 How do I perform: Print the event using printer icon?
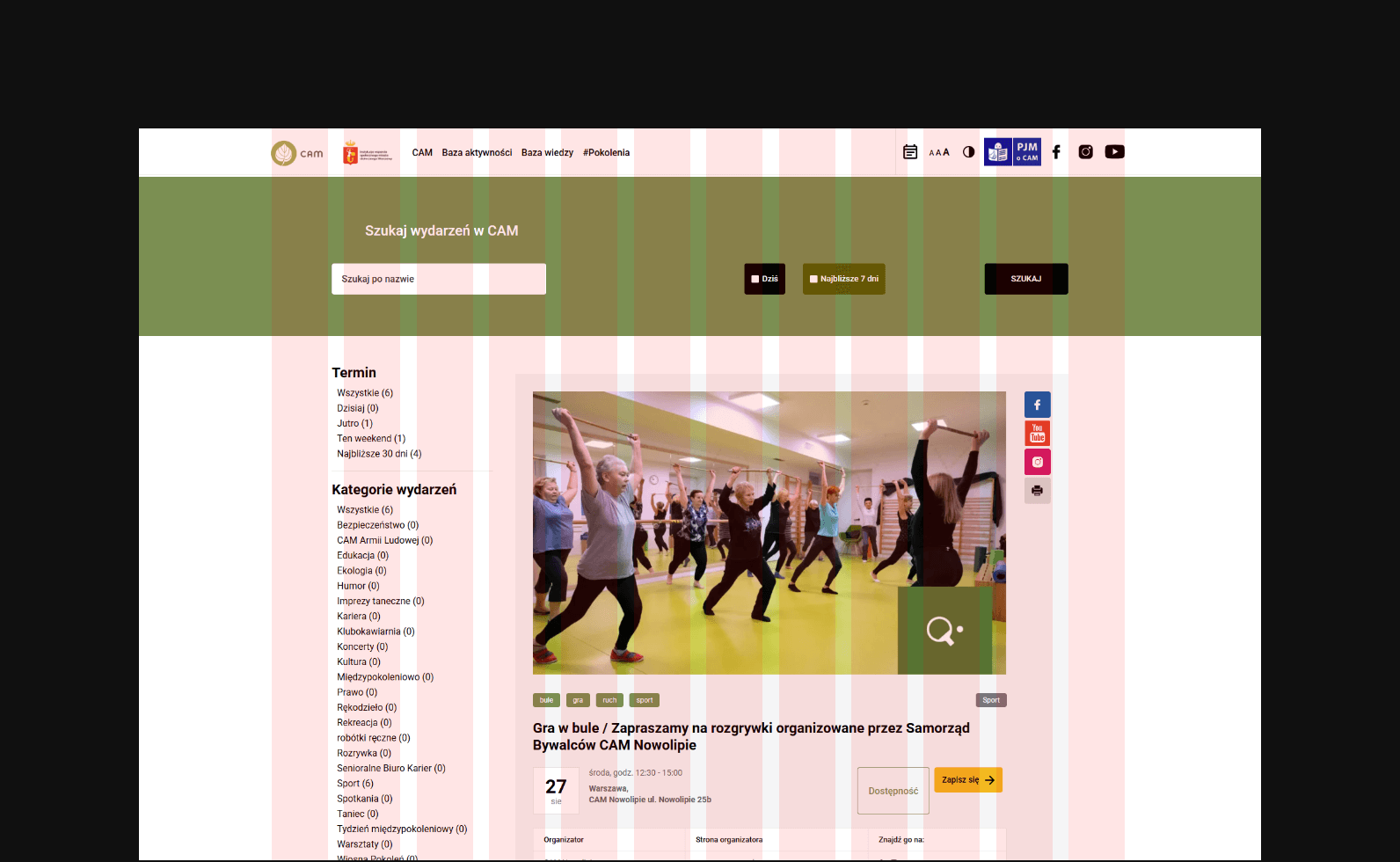pos(1037,491)
